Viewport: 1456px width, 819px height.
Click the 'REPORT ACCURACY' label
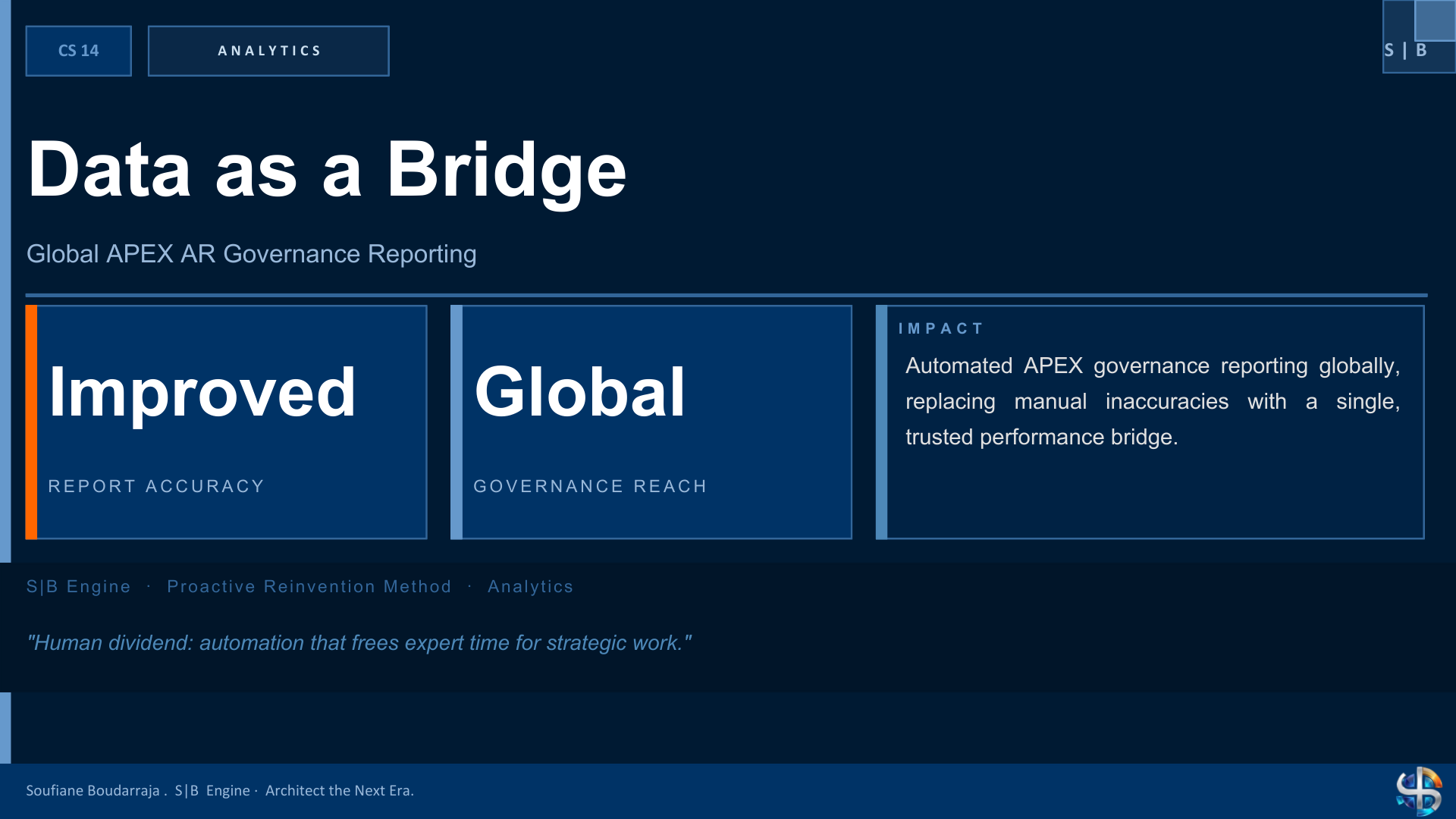pyautogui.click(x=156, y=486)
